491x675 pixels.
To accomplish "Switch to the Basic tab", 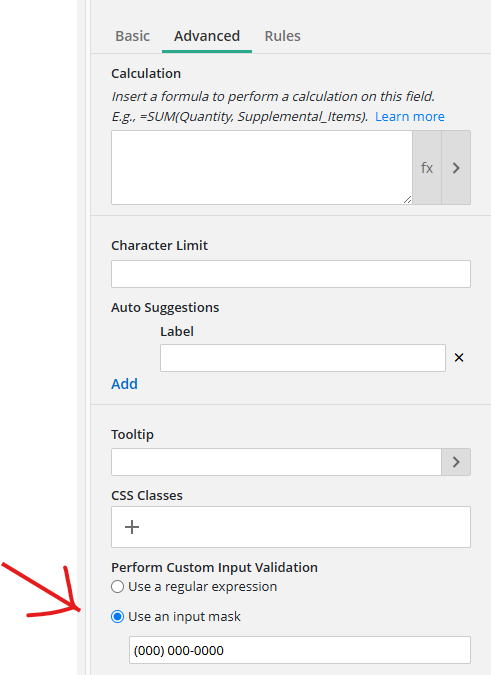I will 133,36.
